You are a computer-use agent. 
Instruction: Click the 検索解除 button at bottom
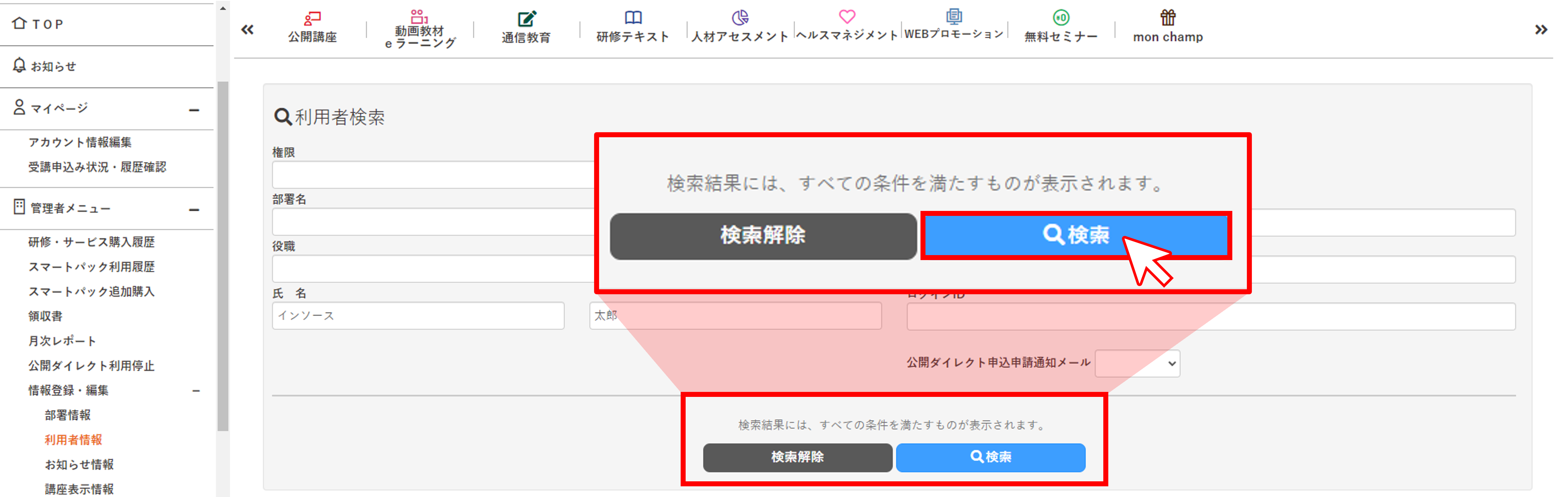(x=798, y=457)
